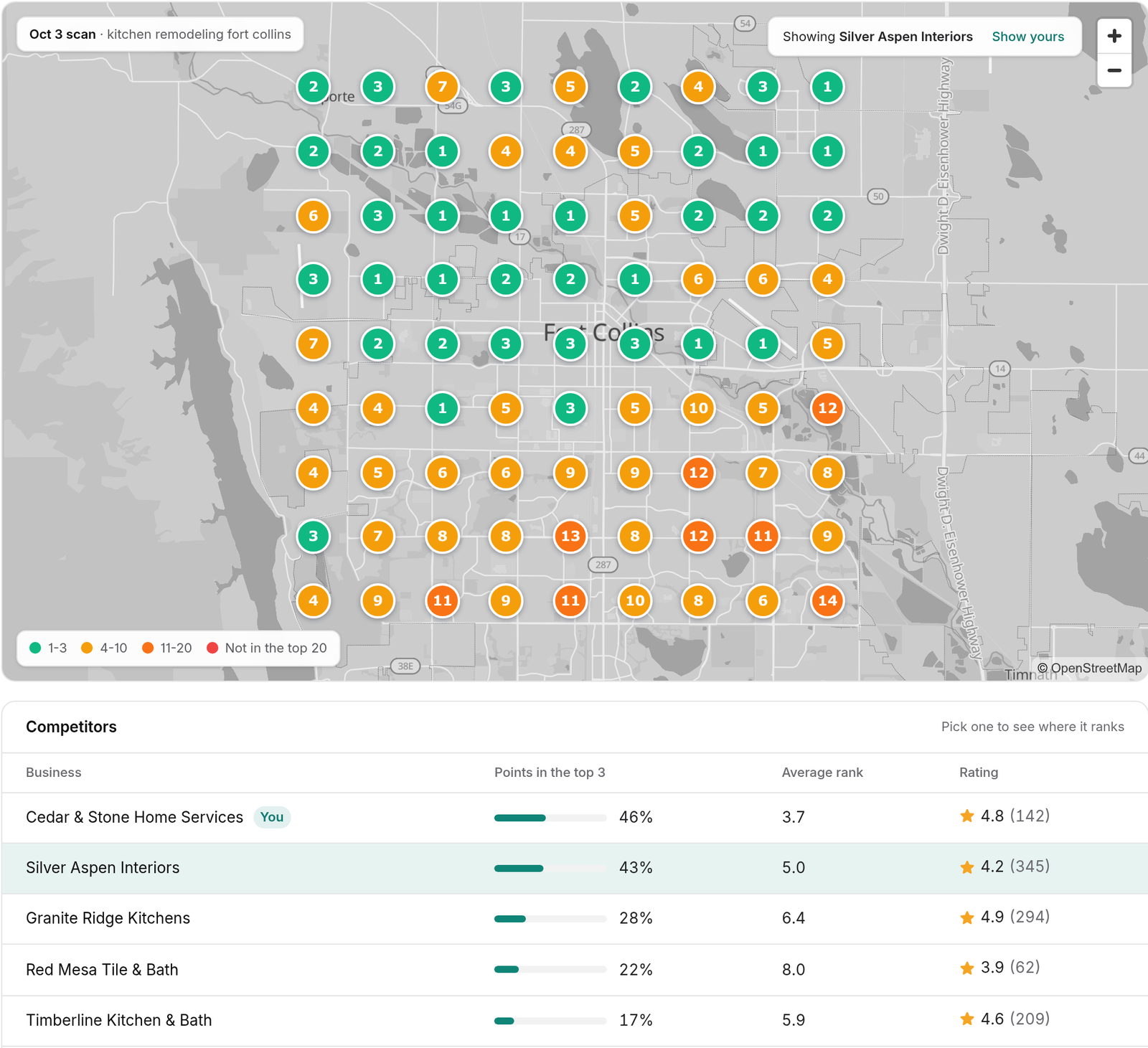This screenshot has width=1148, height=1048.
Task: Select rank 7 marker beside the 54G shield
Action: (x=443, y=87)
